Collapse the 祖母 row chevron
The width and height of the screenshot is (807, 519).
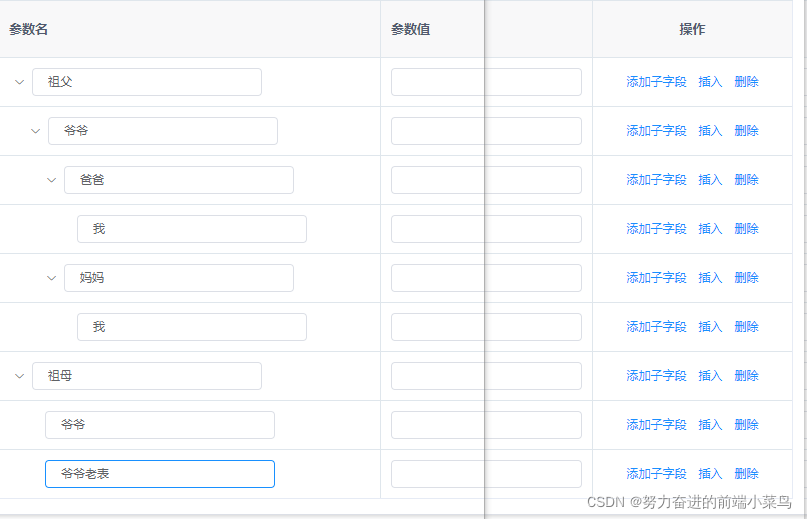pyautogui.click(x=20, y=376)
